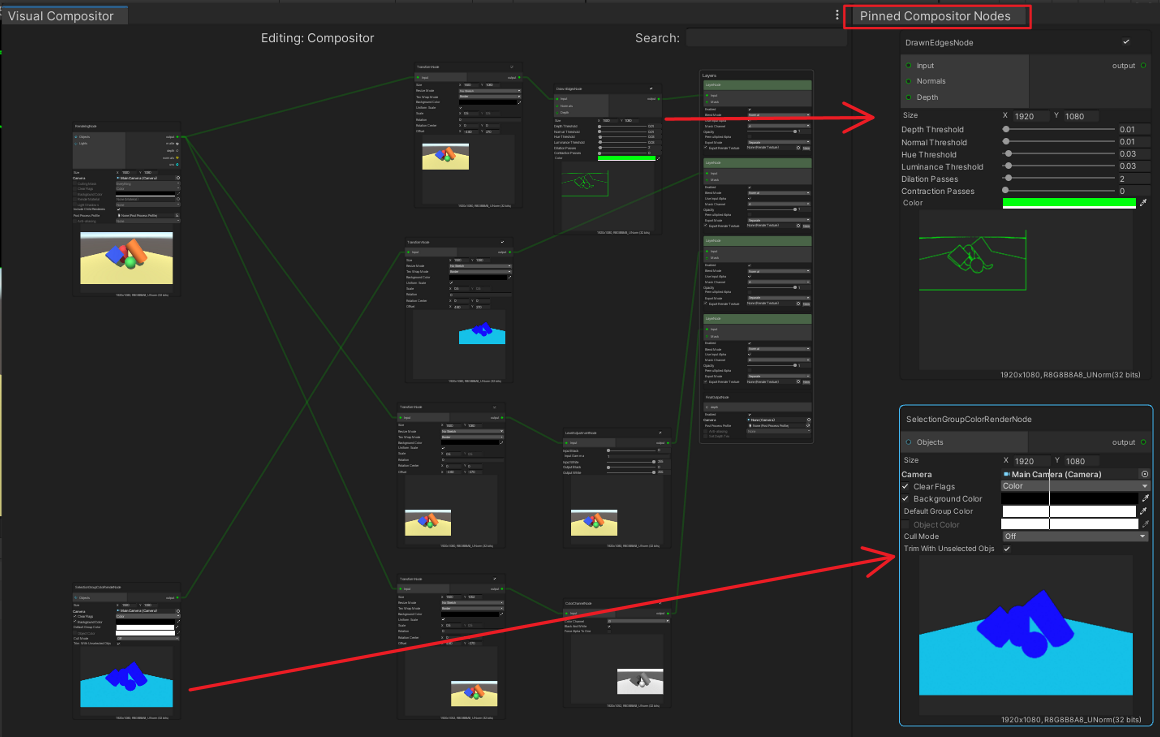Click the Search input field at the top
This screenshot has height=737, width=1160.
coord(765,37)
